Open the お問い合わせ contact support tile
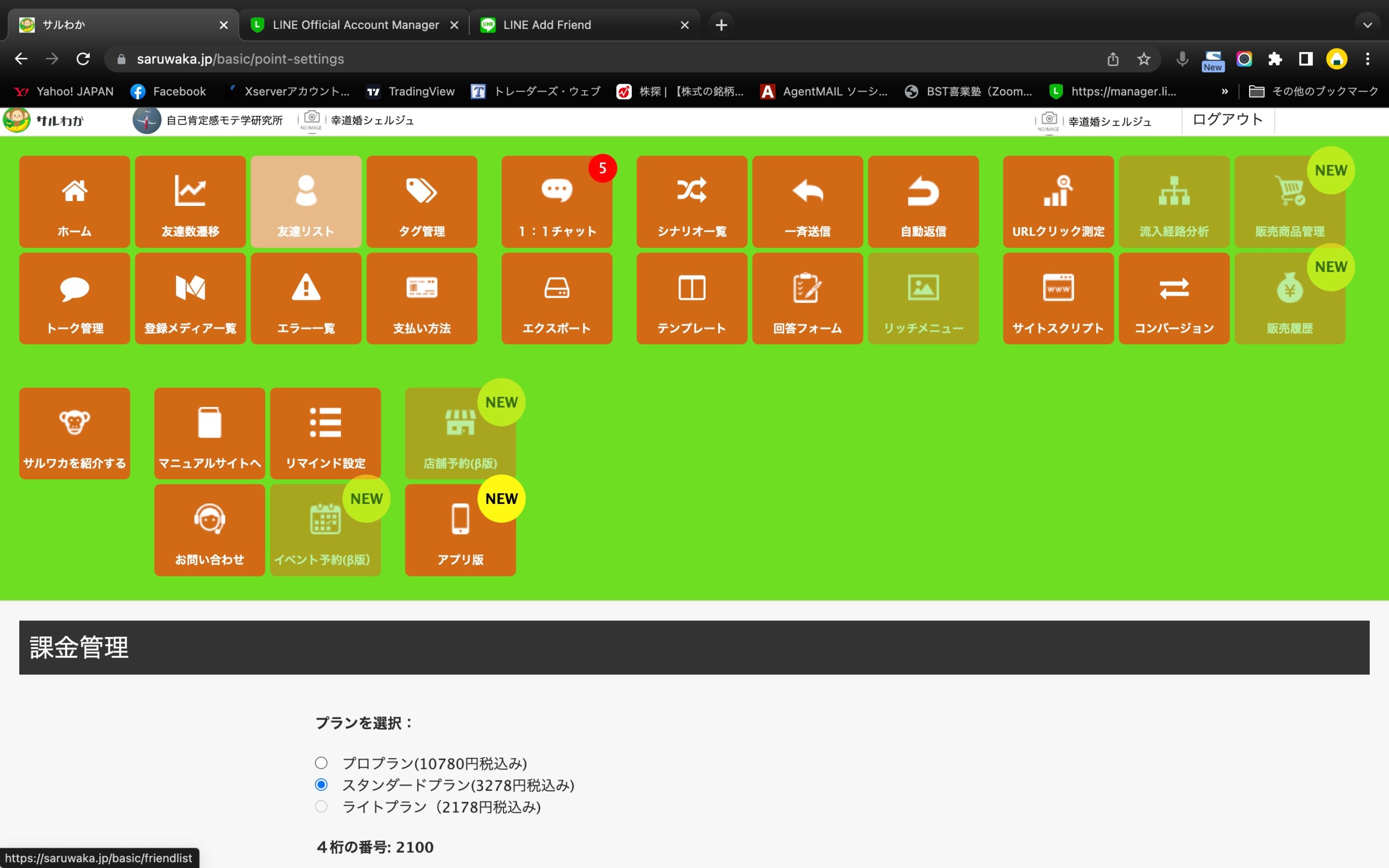 click(210, 530)
